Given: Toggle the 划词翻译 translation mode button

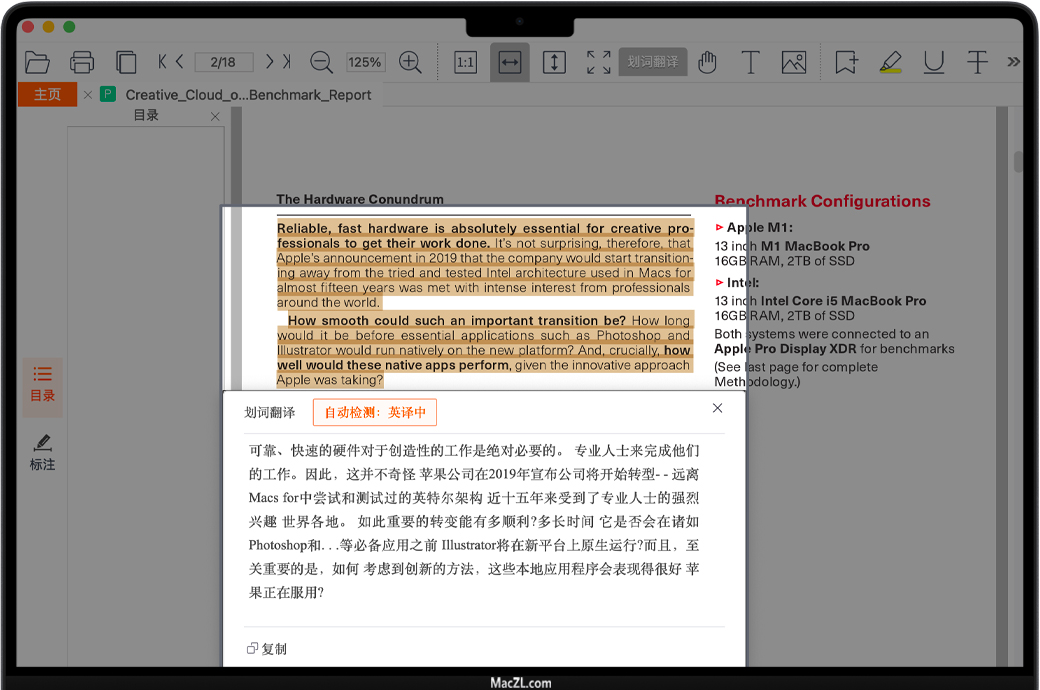Looking at the screenshot, I should (653, 62).
